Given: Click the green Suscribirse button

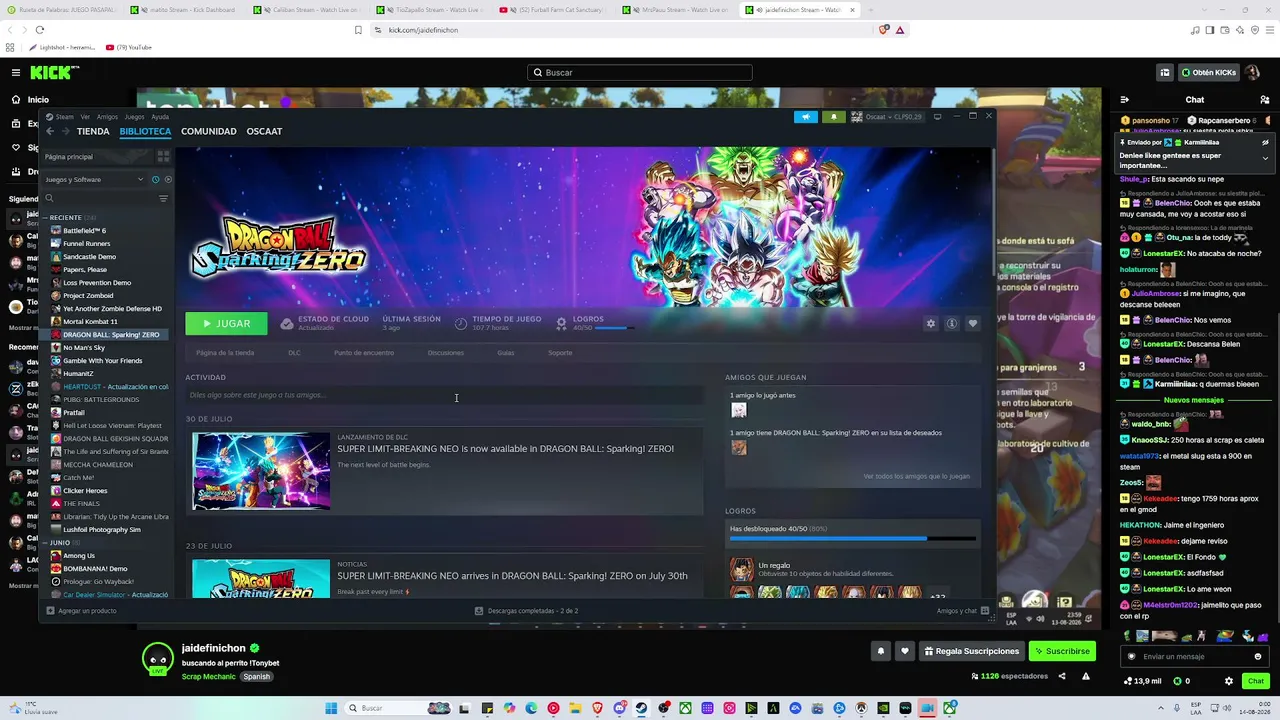Looking at the screenshot, I should pos(1062,651).
